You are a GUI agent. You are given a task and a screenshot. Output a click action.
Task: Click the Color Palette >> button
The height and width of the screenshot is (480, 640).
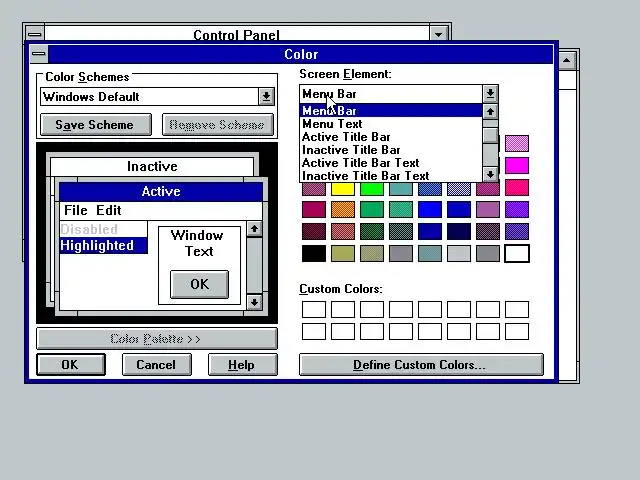tap(157, 339)
